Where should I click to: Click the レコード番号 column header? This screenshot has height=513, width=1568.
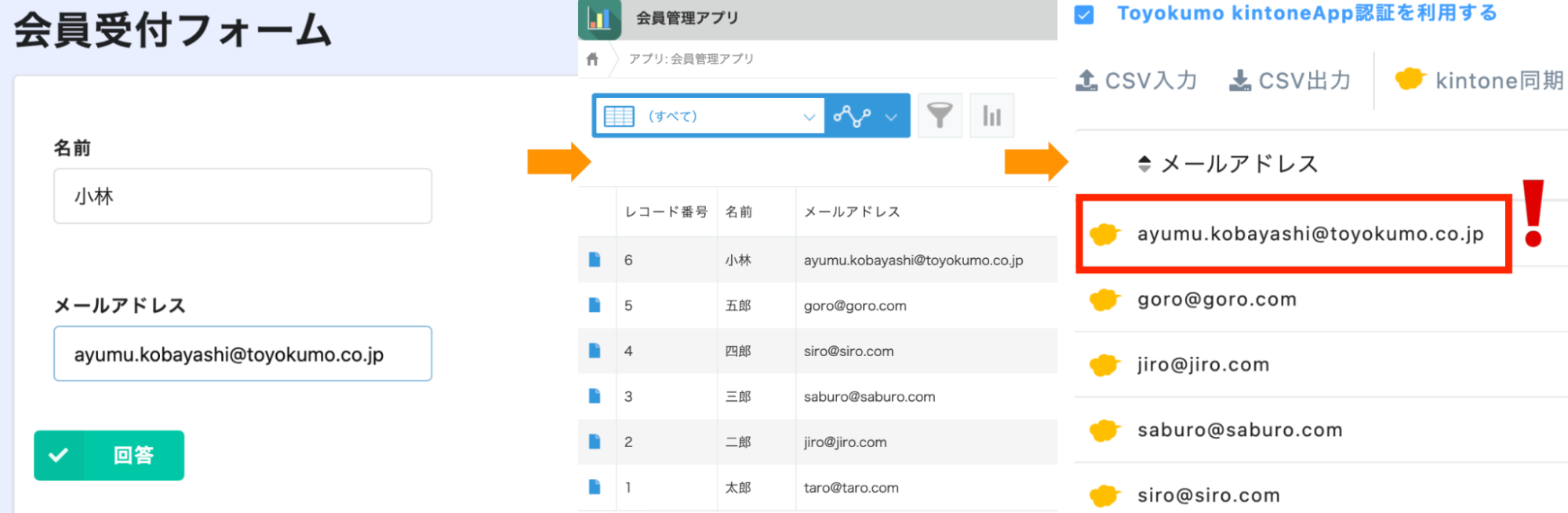tap(666, 212)
